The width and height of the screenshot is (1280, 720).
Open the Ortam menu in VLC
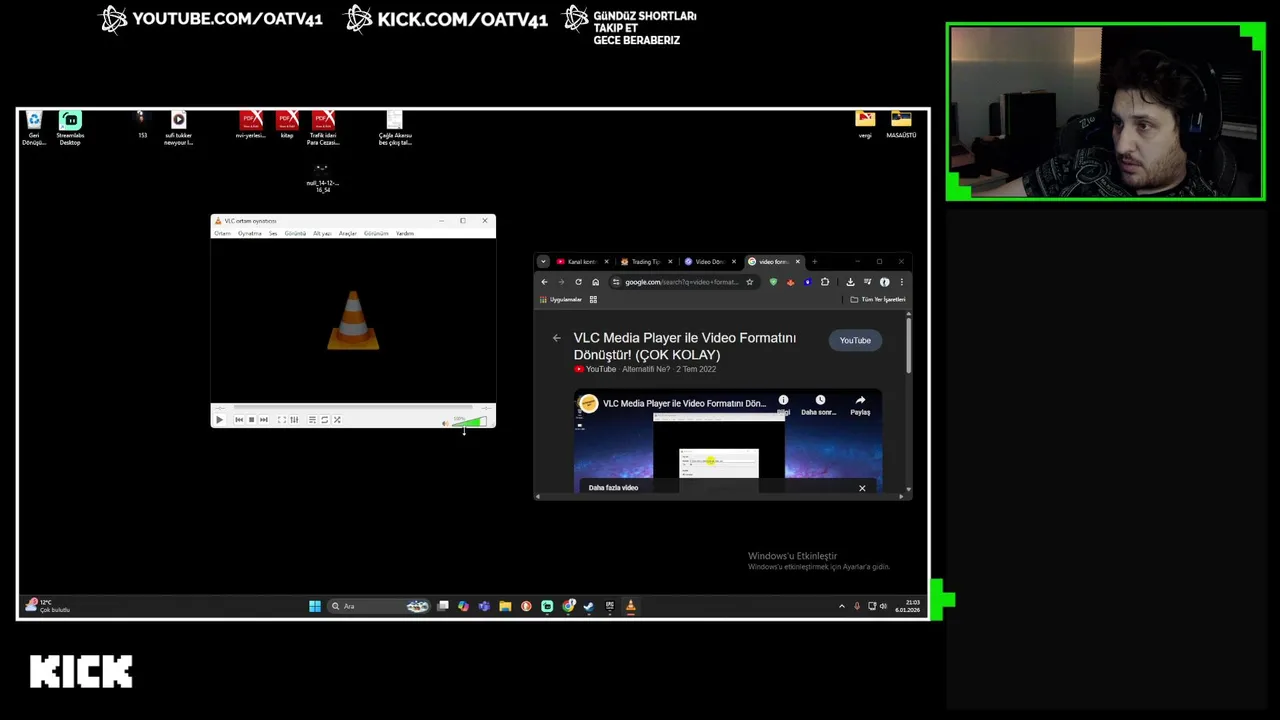pos(222,233)
